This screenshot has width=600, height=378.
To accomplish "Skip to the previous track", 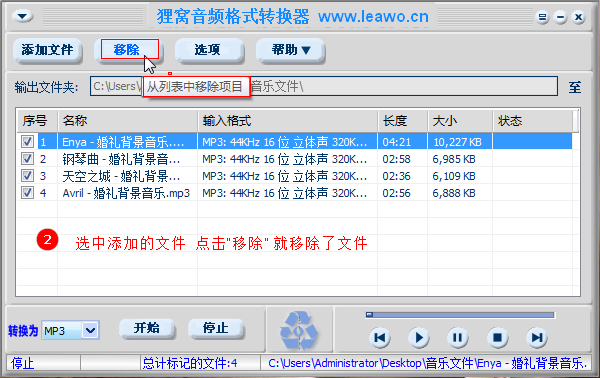I will (x=380, y=337).
